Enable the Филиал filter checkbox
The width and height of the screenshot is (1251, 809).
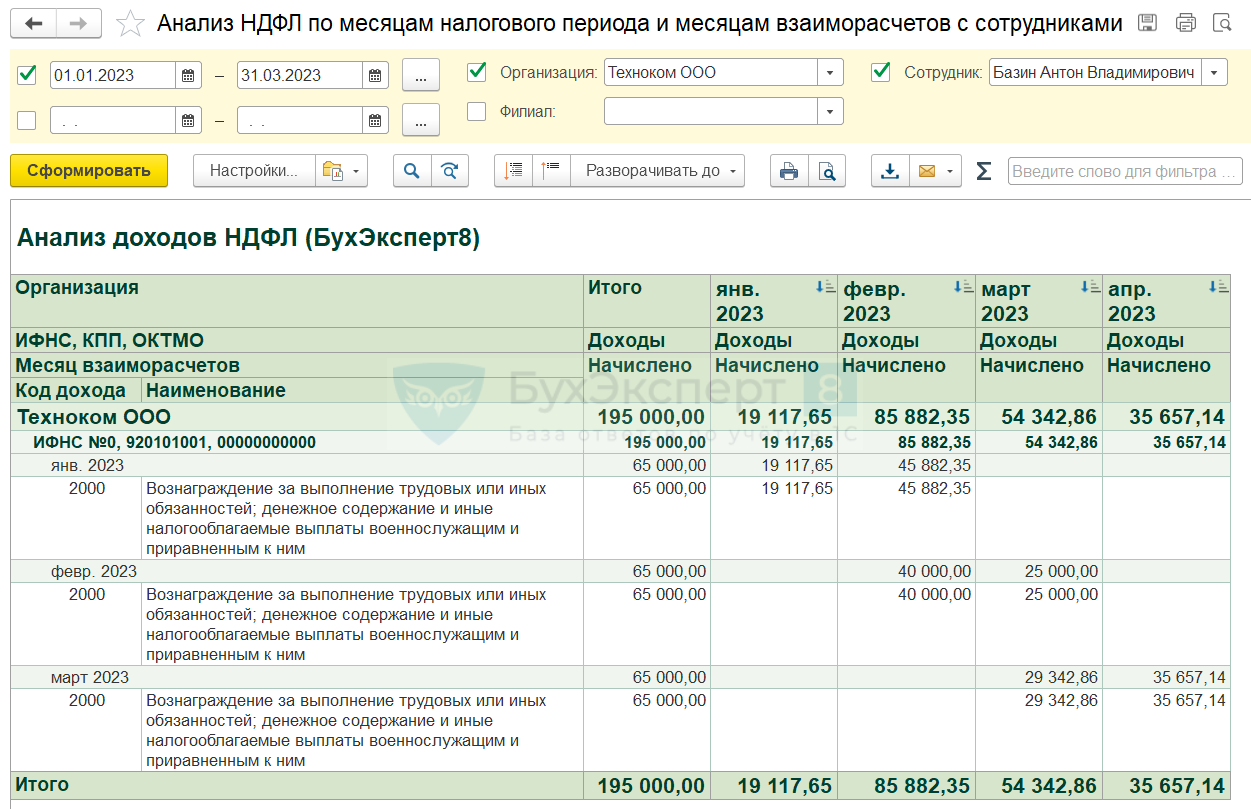tap(477, 111)
